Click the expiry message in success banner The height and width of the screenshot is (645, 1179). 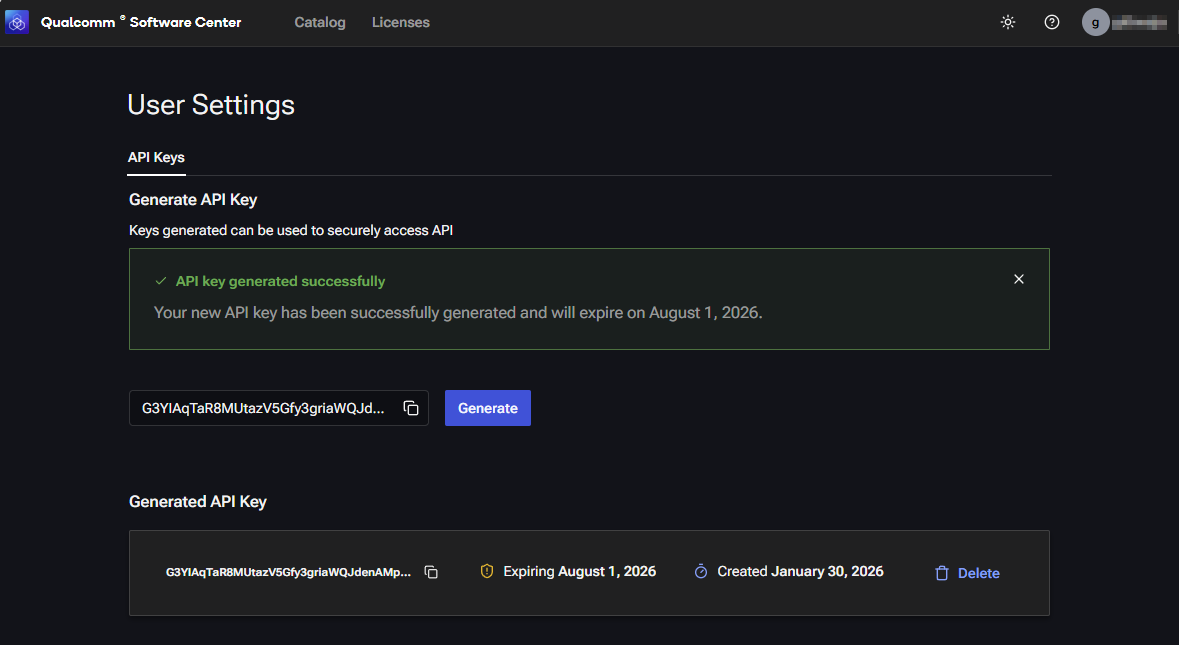(x=458, y=313)
